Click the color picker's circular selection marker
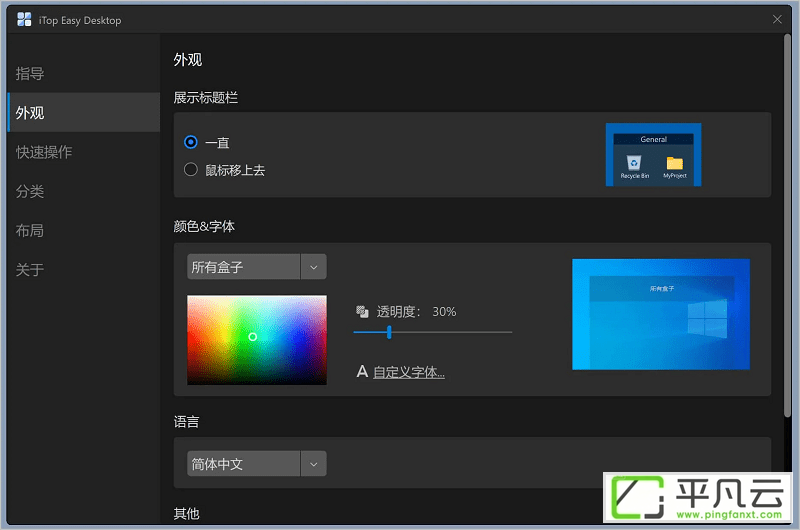 [253, 337]
